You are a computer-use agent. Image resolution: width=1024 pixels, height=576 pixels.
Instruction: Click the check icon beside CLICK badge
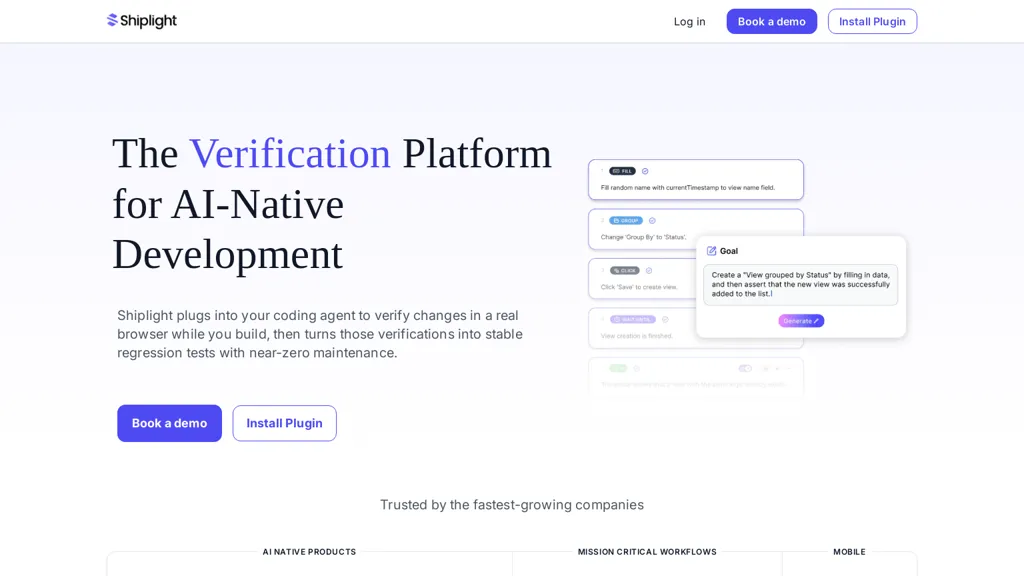[x=648, y=270]
